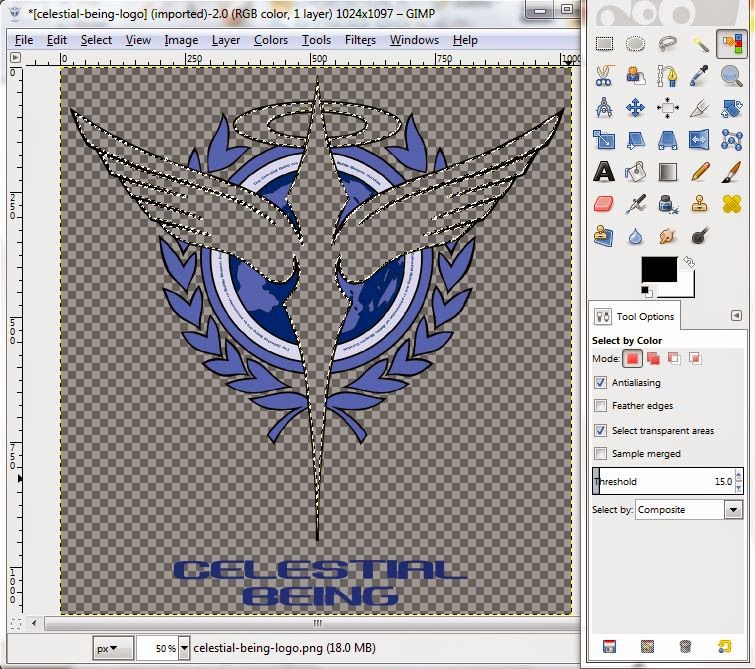Select the Fuzzy Select magic wand tool
This screenshot has width=755, height=669.
tap(700, 44)
